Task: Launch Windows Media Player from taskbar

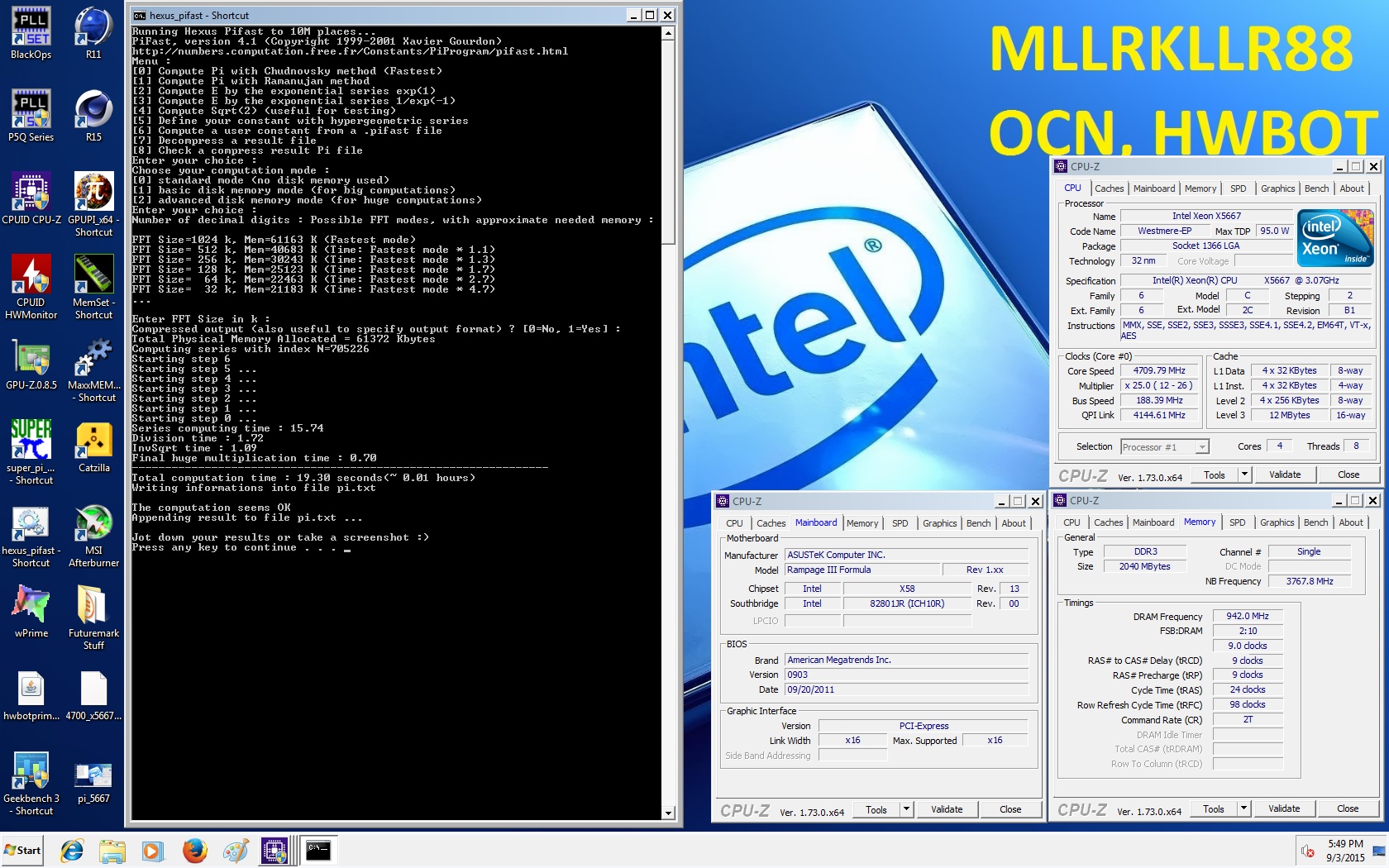Action: tap(152, 850)
